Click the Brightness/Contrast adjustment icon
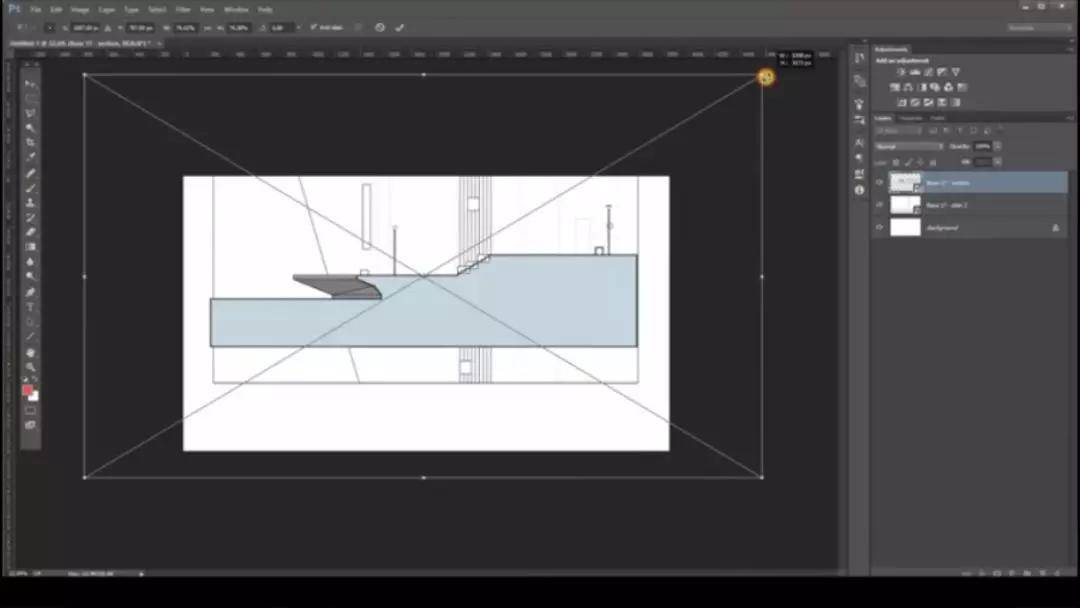The image size is (1080, 608). tap(900, 72)
